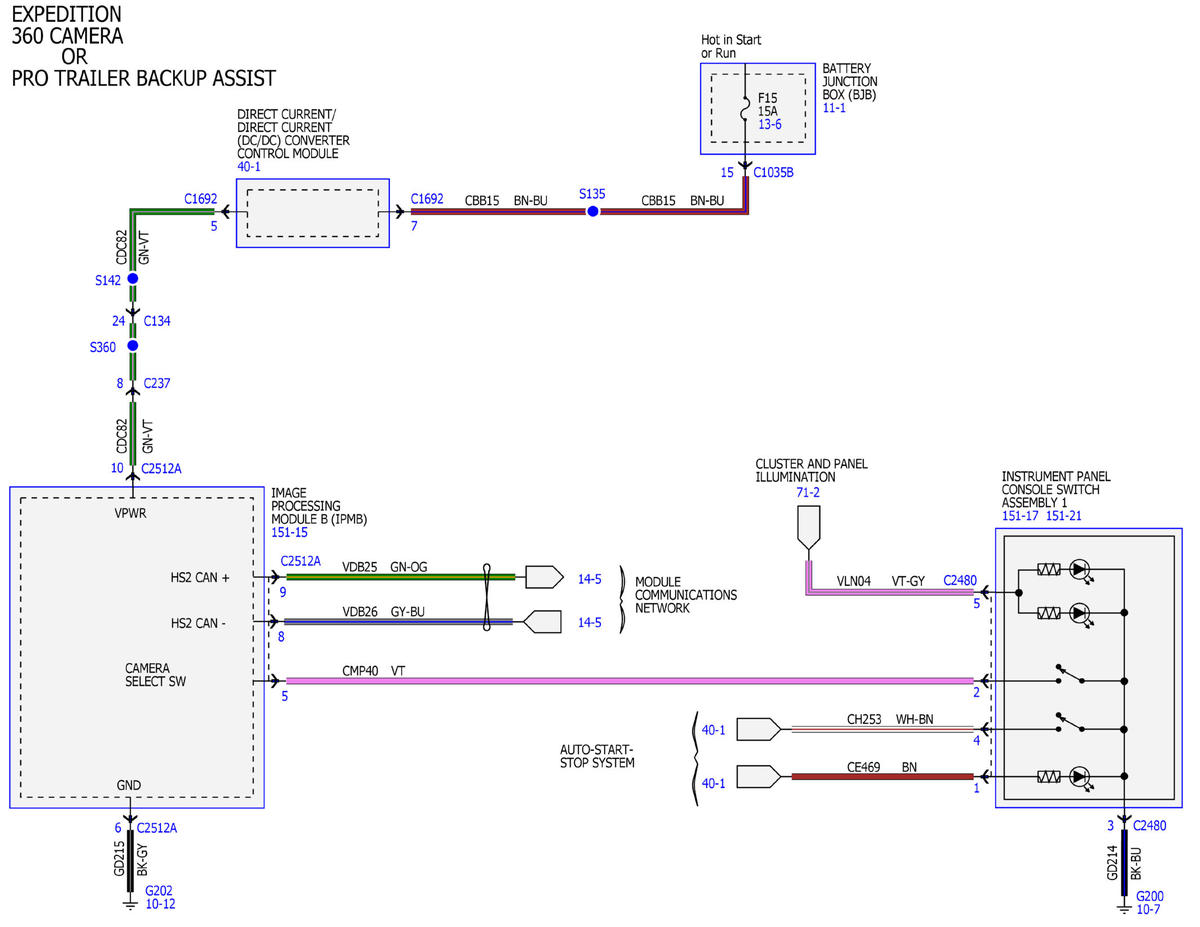The height and width of the screenshot is (927, 1200).
Task: Select connector C1692 at pin 7
Action: click(427, 199)
